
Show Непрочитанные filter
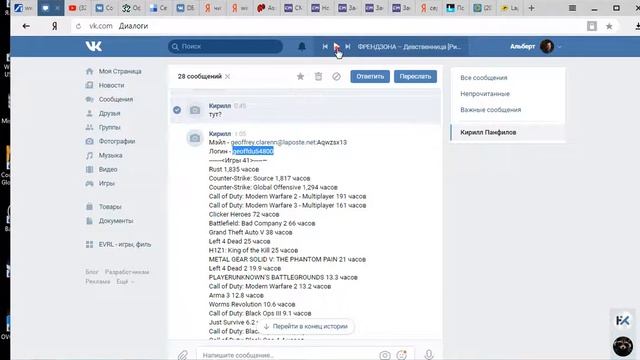pos(485,93)
